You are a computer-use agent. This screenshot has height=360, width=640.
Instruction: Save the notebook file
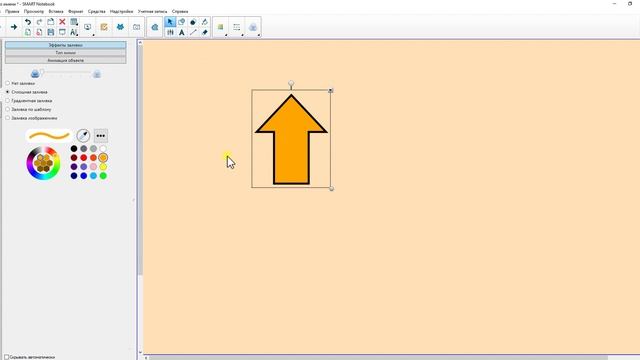pos(51,32)
